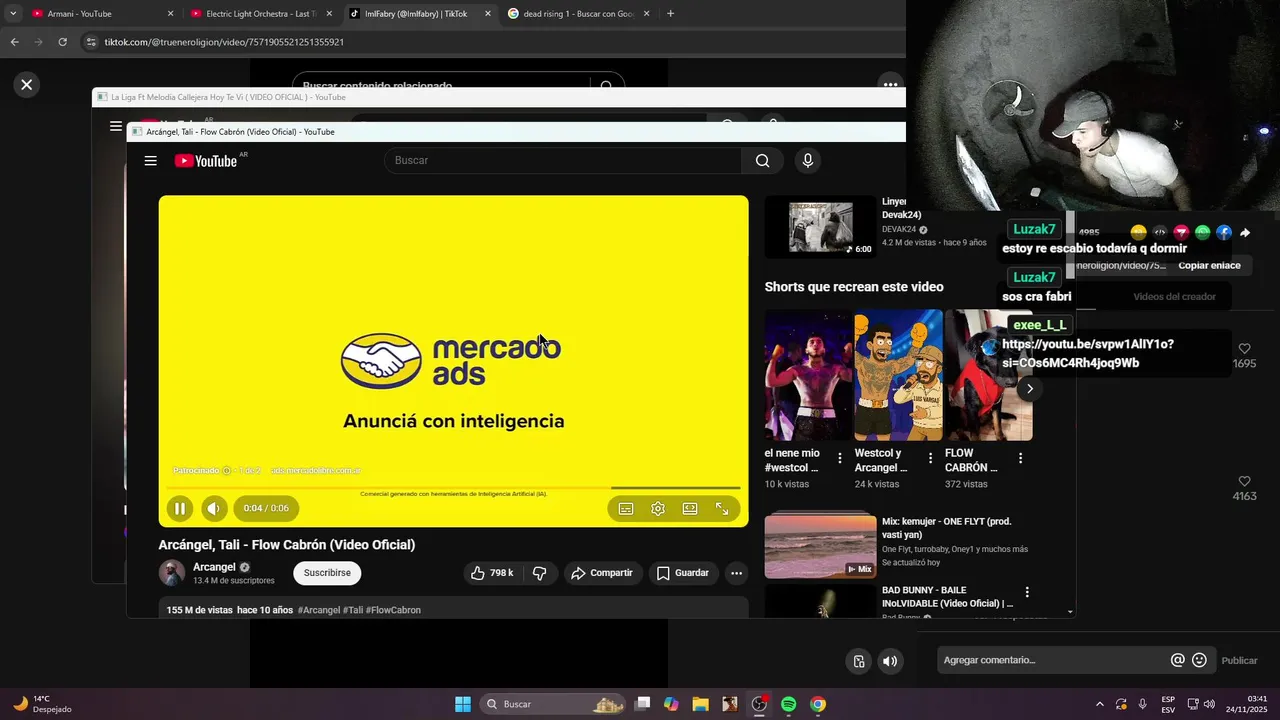Screen dimensions: 1280x720
Task: Insert a mention with the @ icon
Action: pos(1178,660)
